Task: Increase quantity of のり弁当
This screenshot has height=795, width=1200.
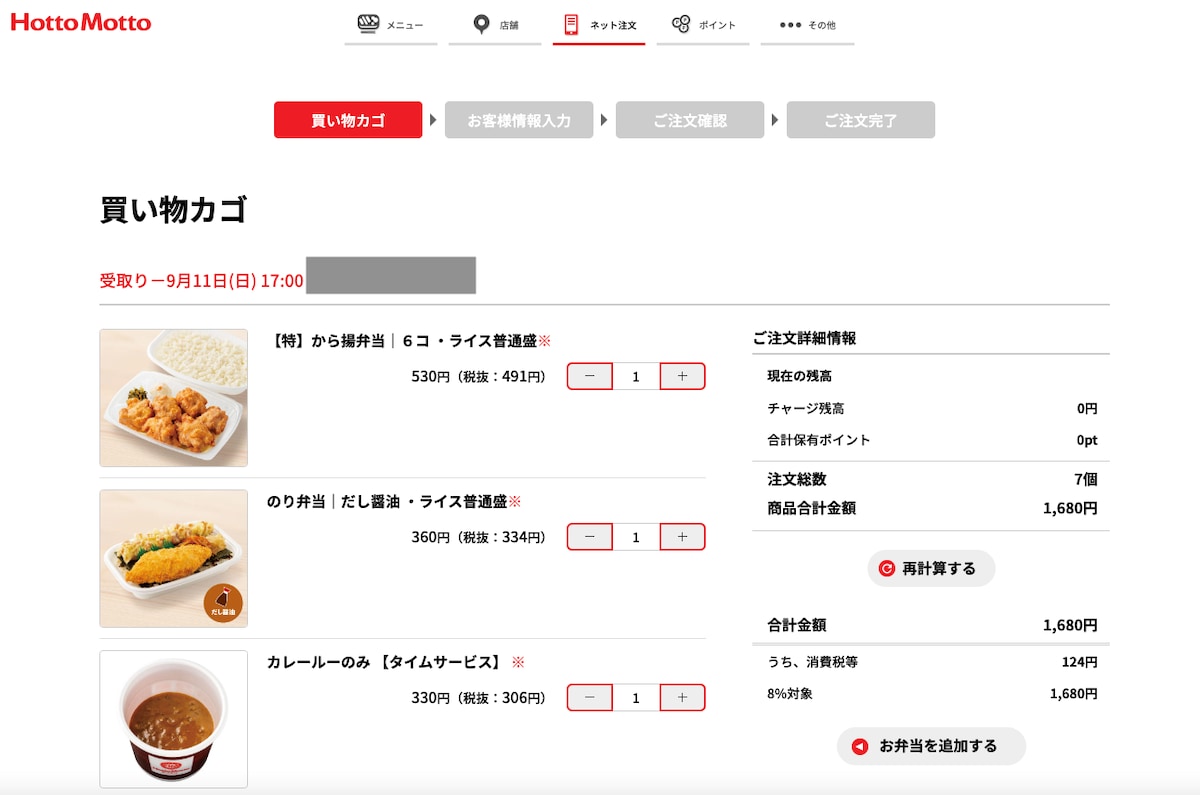Action: point(681,536)
